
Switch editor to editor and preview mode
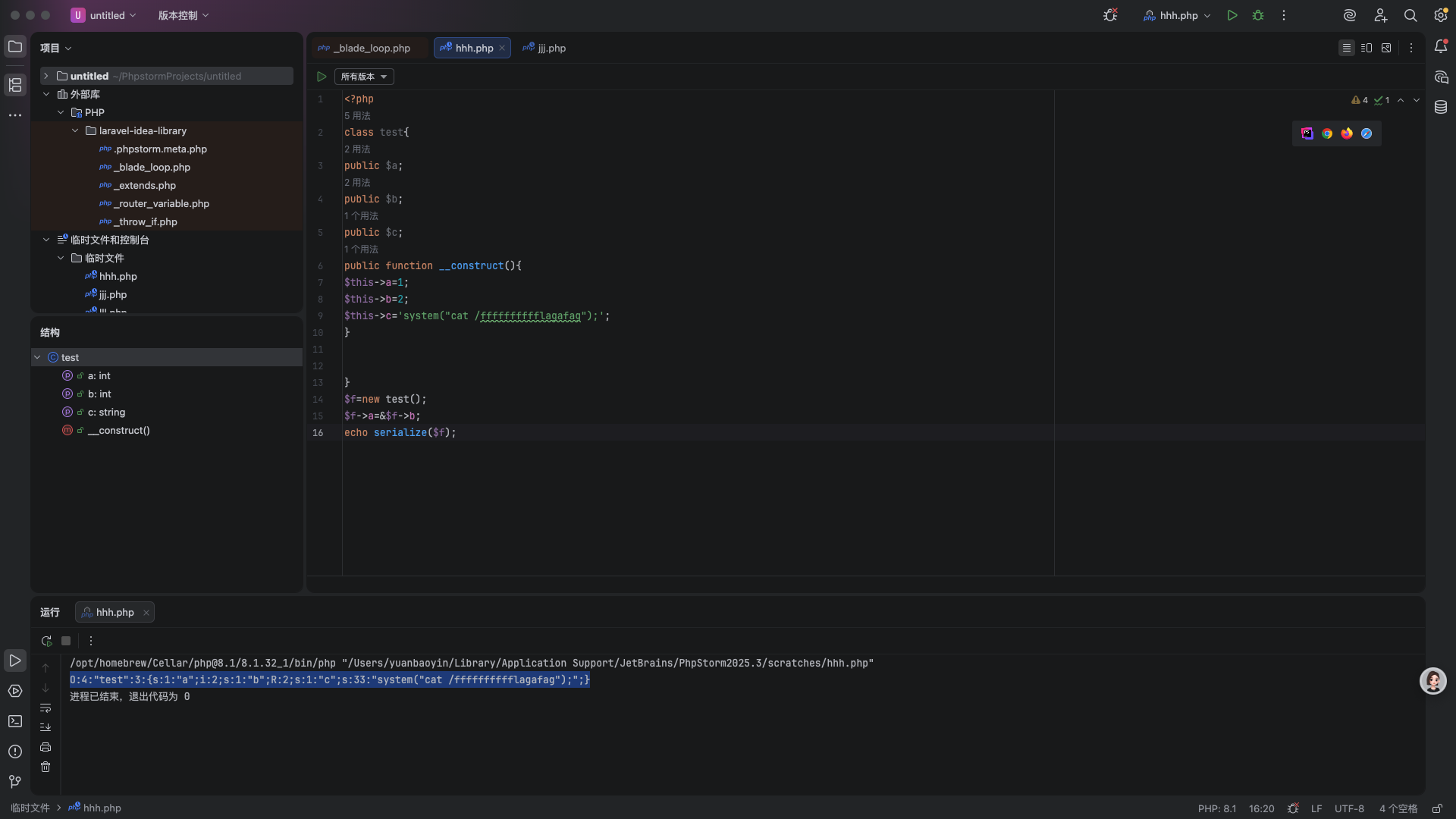pyautogui.click(x=1367, y=48)
